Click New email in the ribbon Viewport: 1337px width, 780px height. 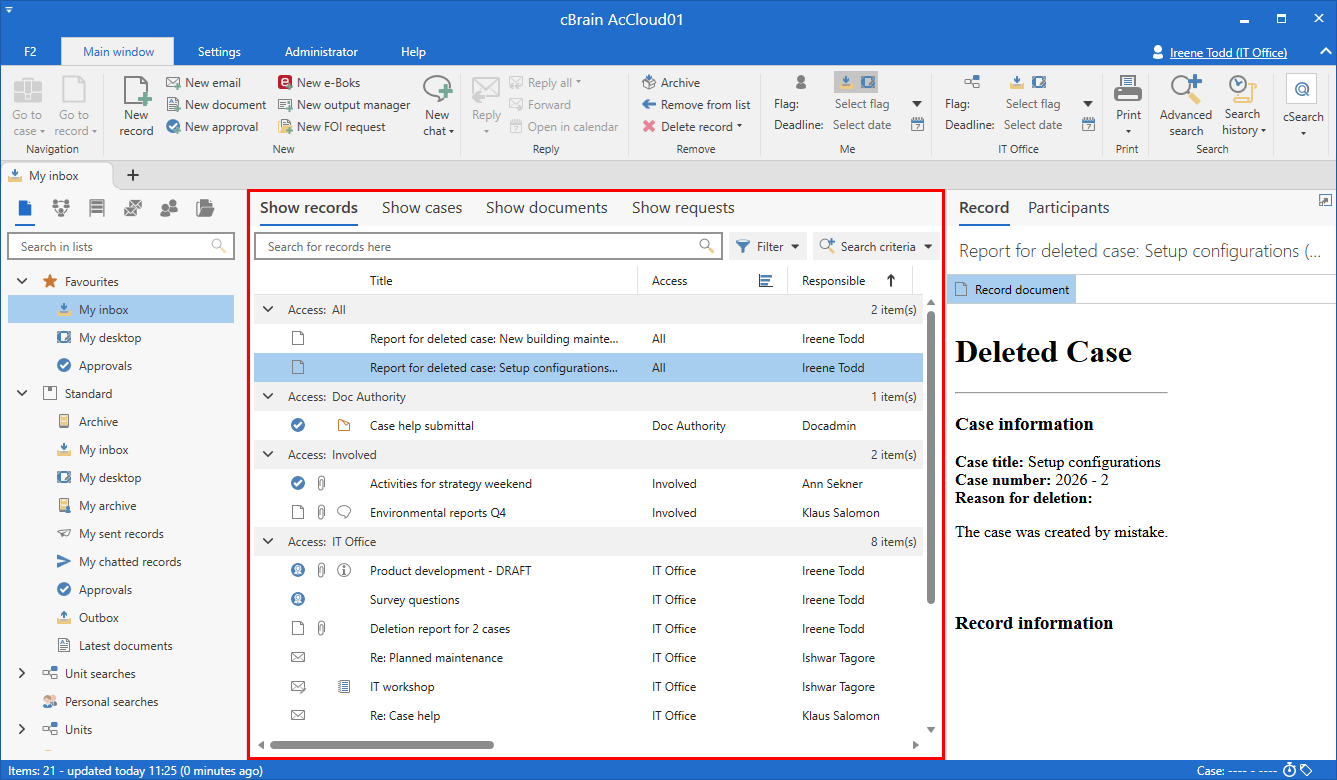click(x=203, y=83)
